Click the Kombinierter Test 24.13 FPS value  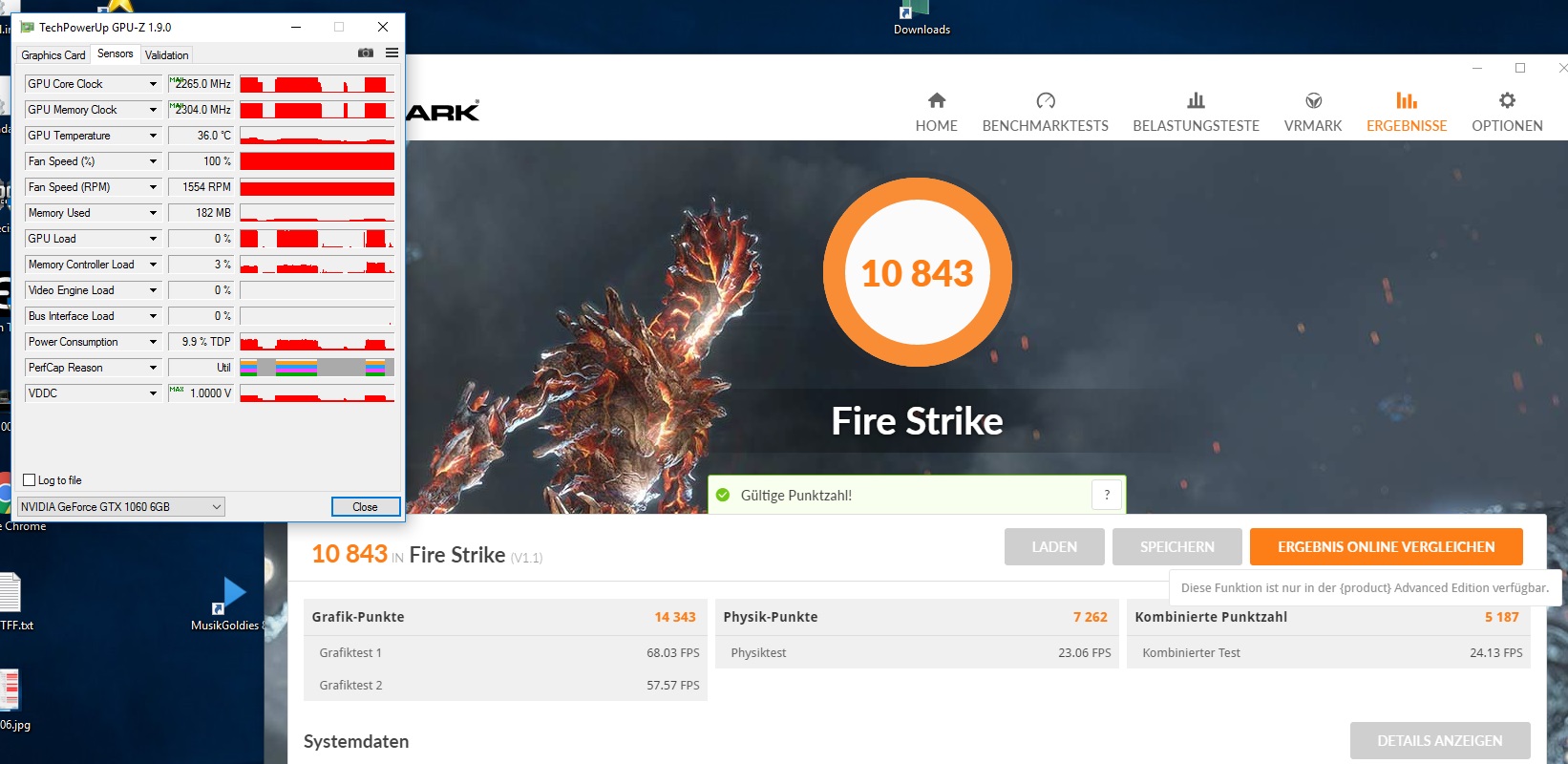click(x=1496, y=653)
